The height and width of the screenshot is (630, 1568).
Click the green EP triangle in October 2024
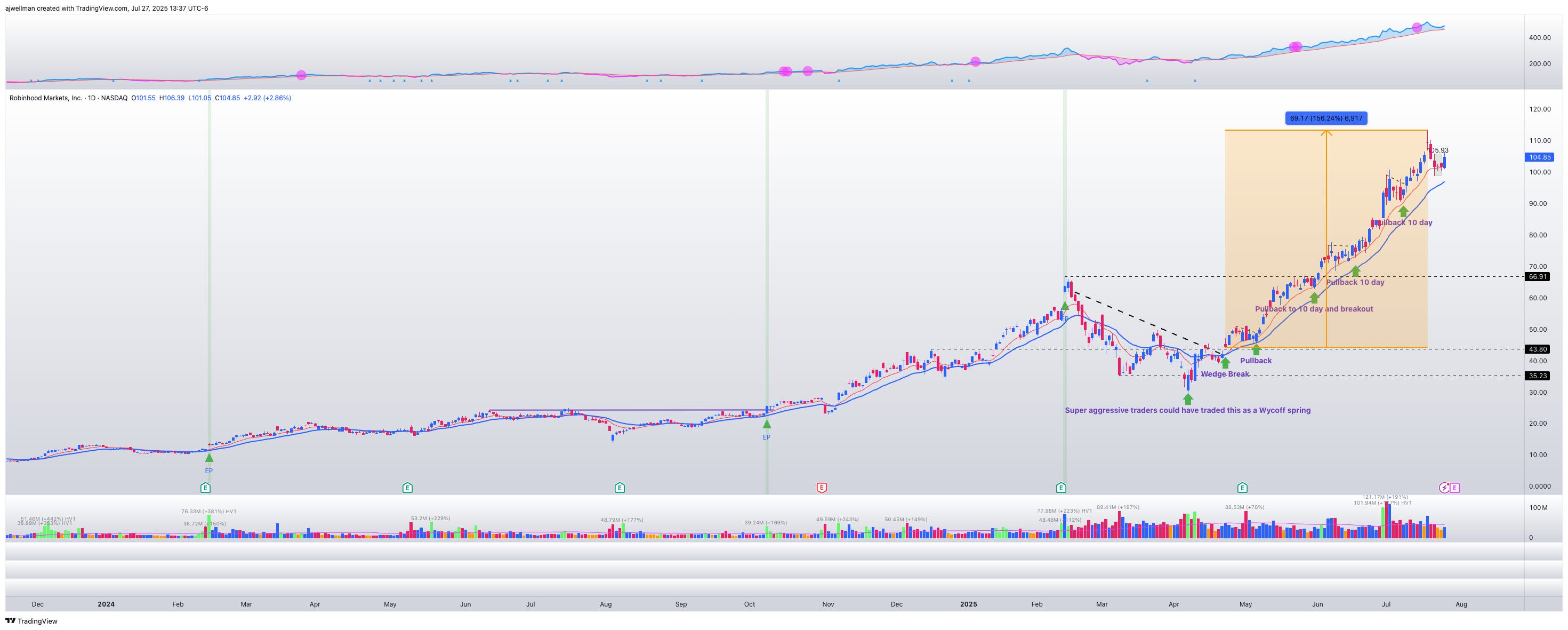click(766, 424)
